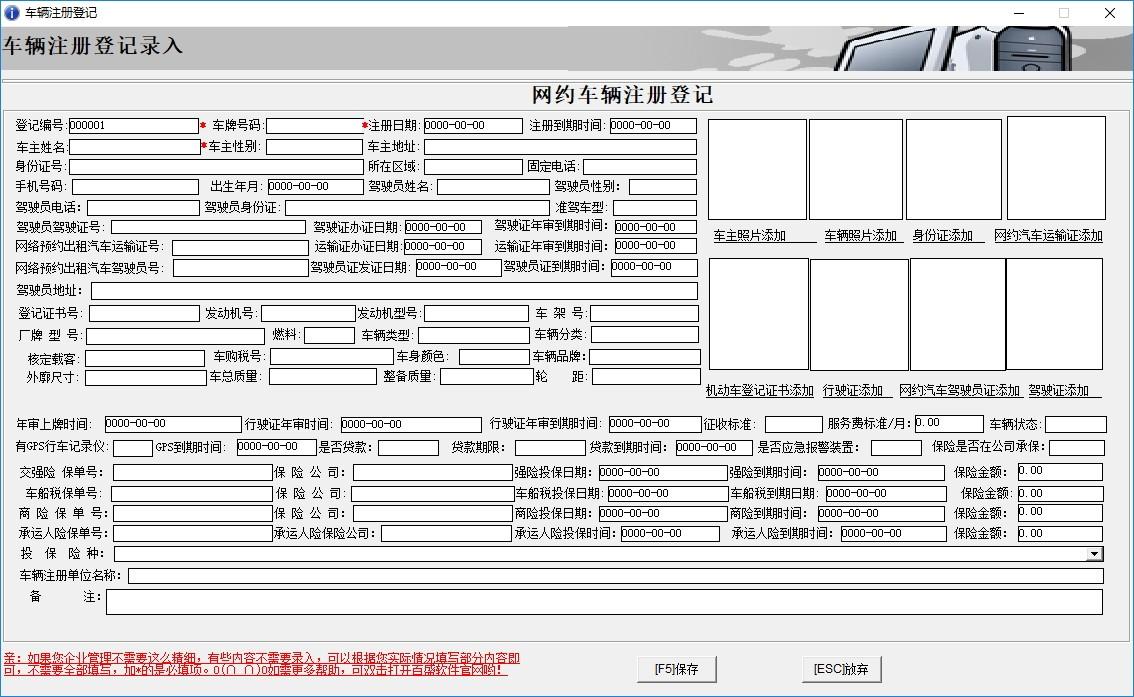Image resolution: width=1134 pixels, height=697 pixels.
Task: Click 驾驶证添加 link
Action: tap(1059, 390)
